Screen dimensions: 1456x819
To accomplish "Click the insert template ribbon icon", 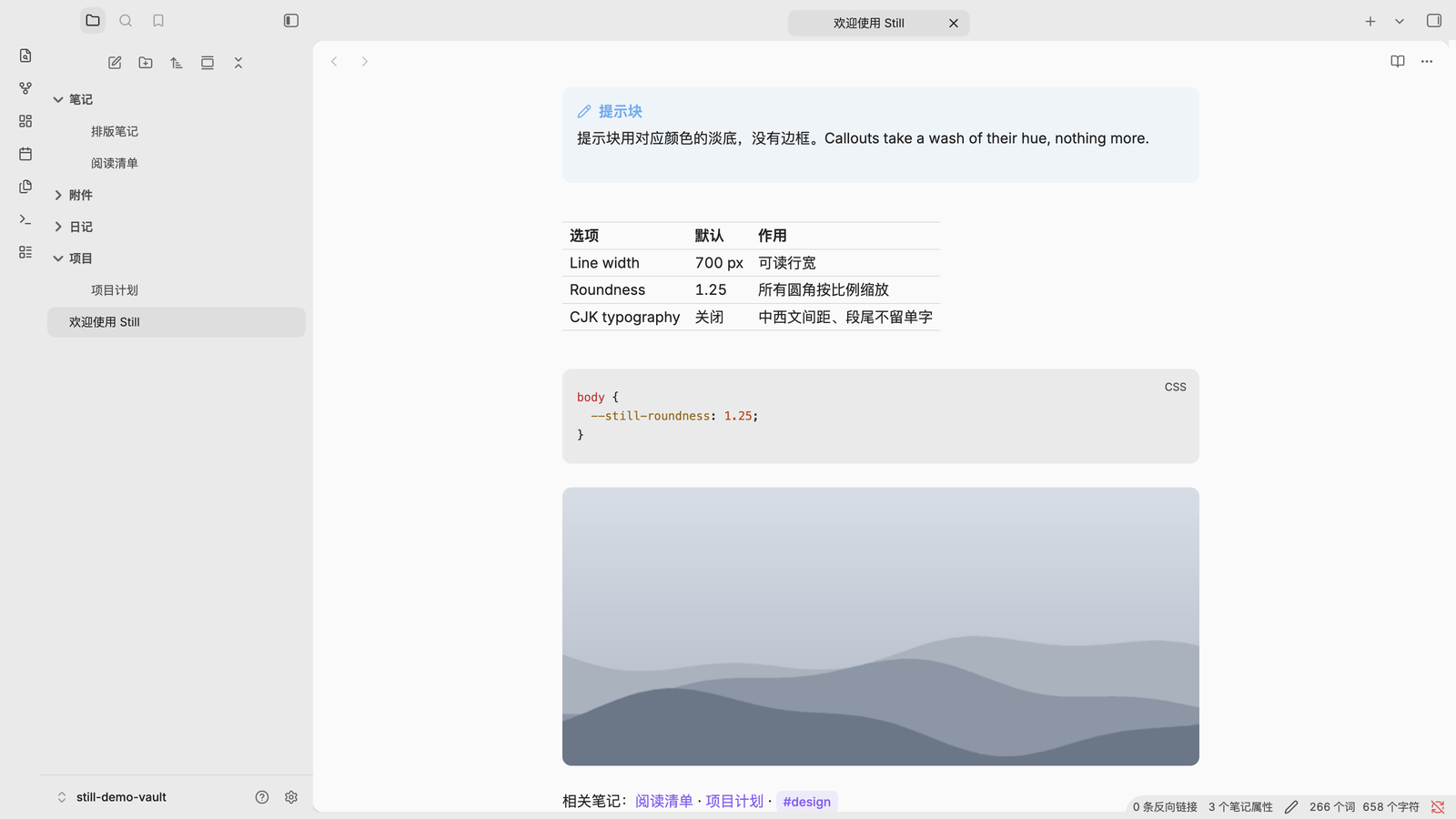I will (x=25, y=187).
